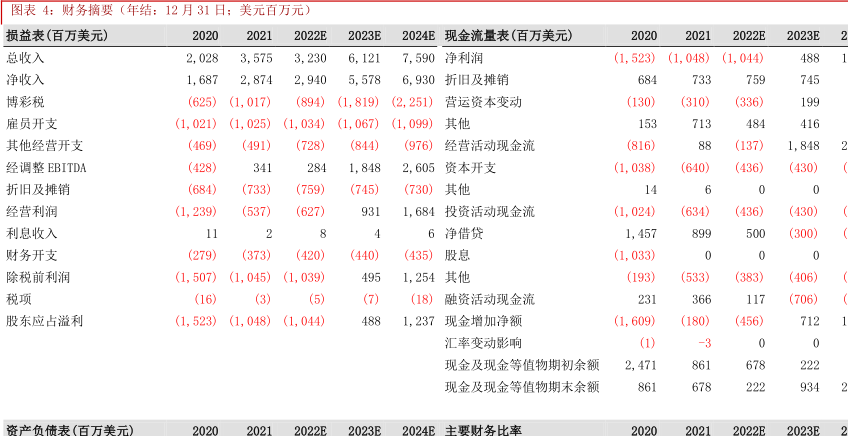Click the 资产负债表(百万美元) header at the bottom
The image size is (848, 436).
[x=69, y=430]
